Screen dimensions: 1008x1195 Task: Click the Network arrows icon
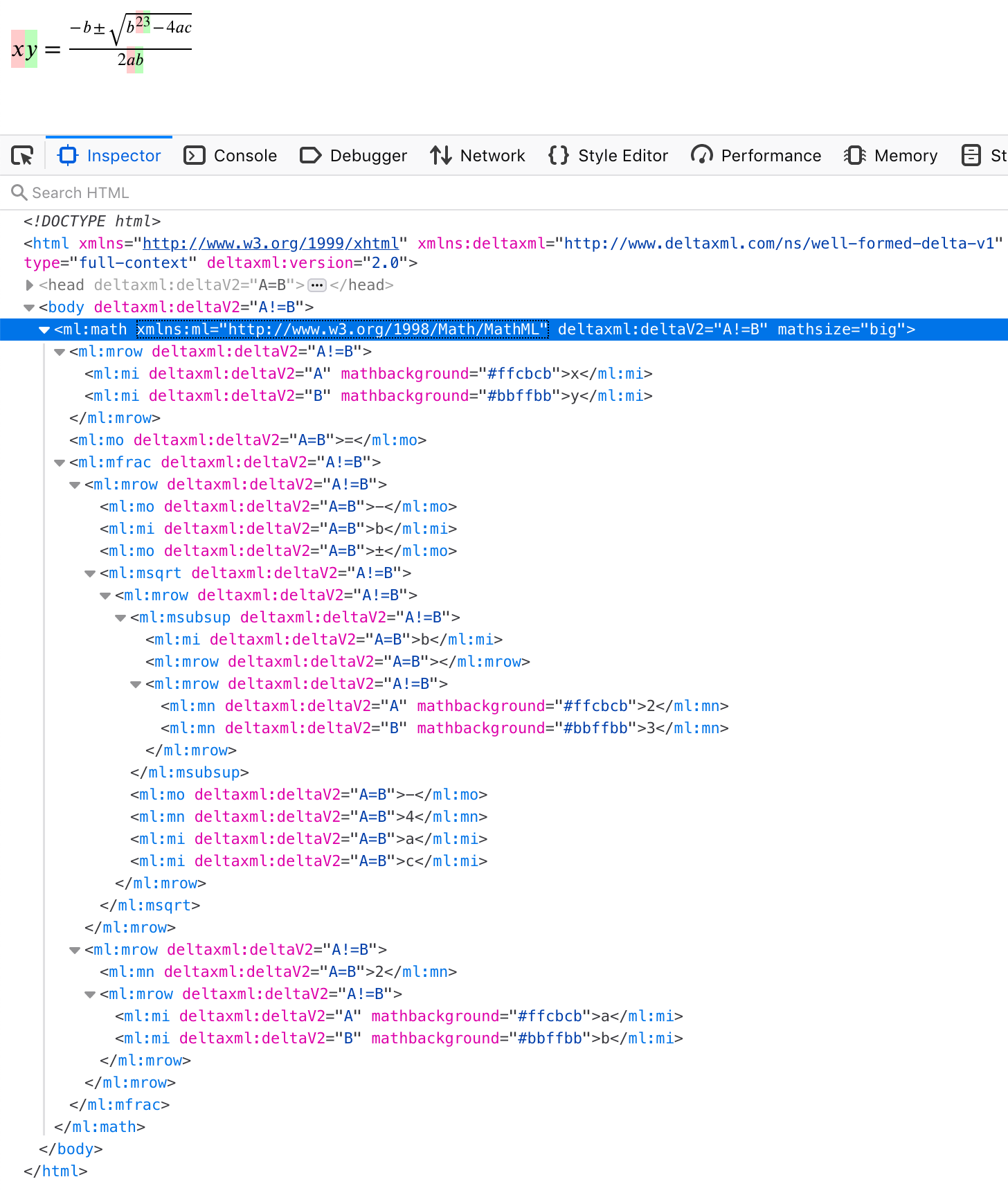click(x=440, y=156)
